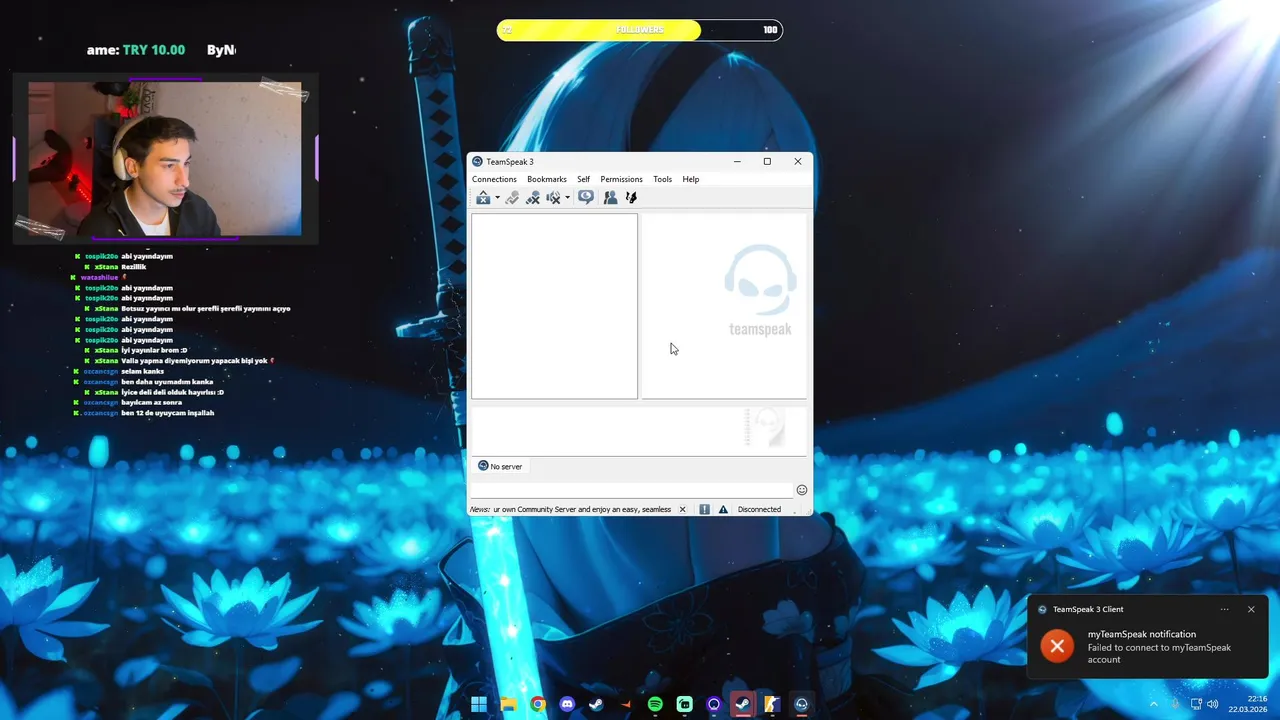Click the Disconnected status text
This screenshot has width=1280, height=720.
[759, 509]
